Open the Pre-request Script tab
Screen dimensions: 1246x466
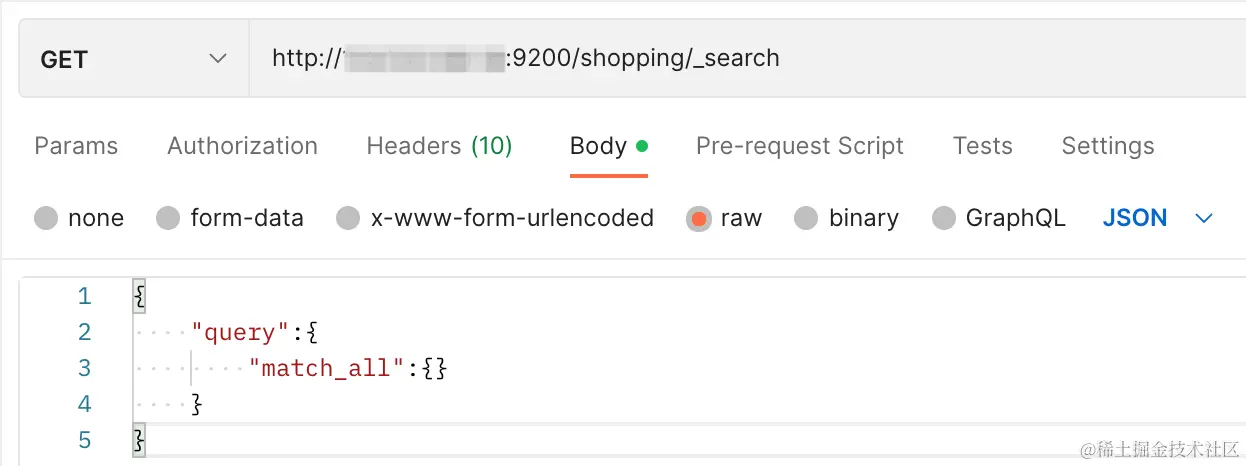point(799,146)
